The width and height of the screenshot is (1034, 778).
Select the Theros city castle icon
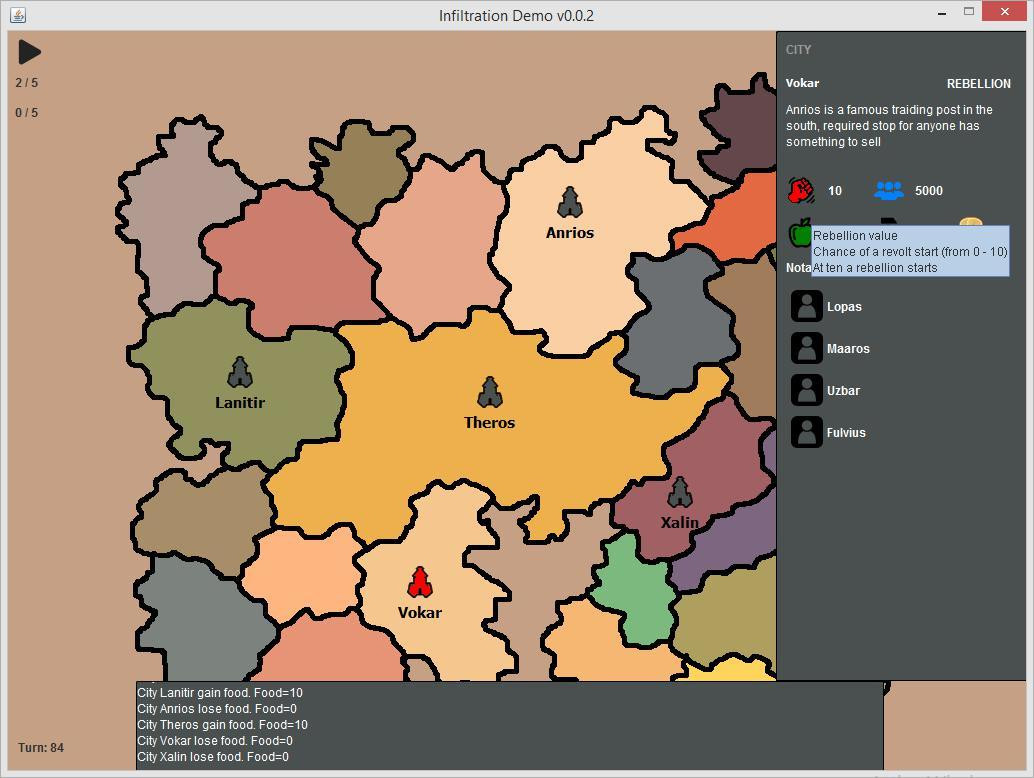pyautogui.click(x=489, y=393)
